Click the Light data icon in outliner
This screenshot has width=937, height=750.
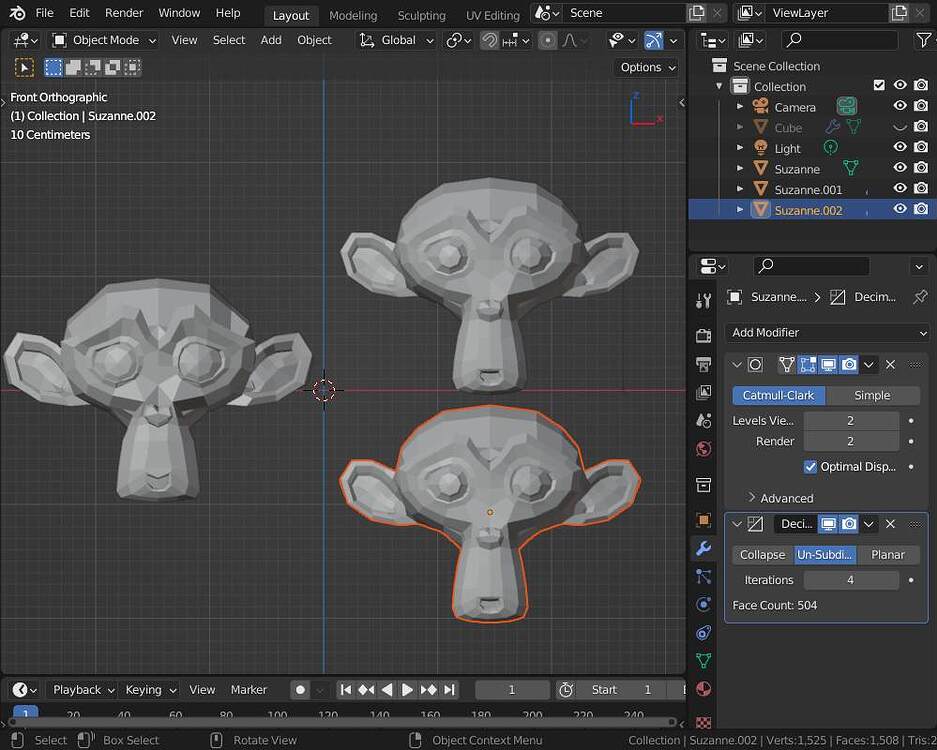(830, 148)
